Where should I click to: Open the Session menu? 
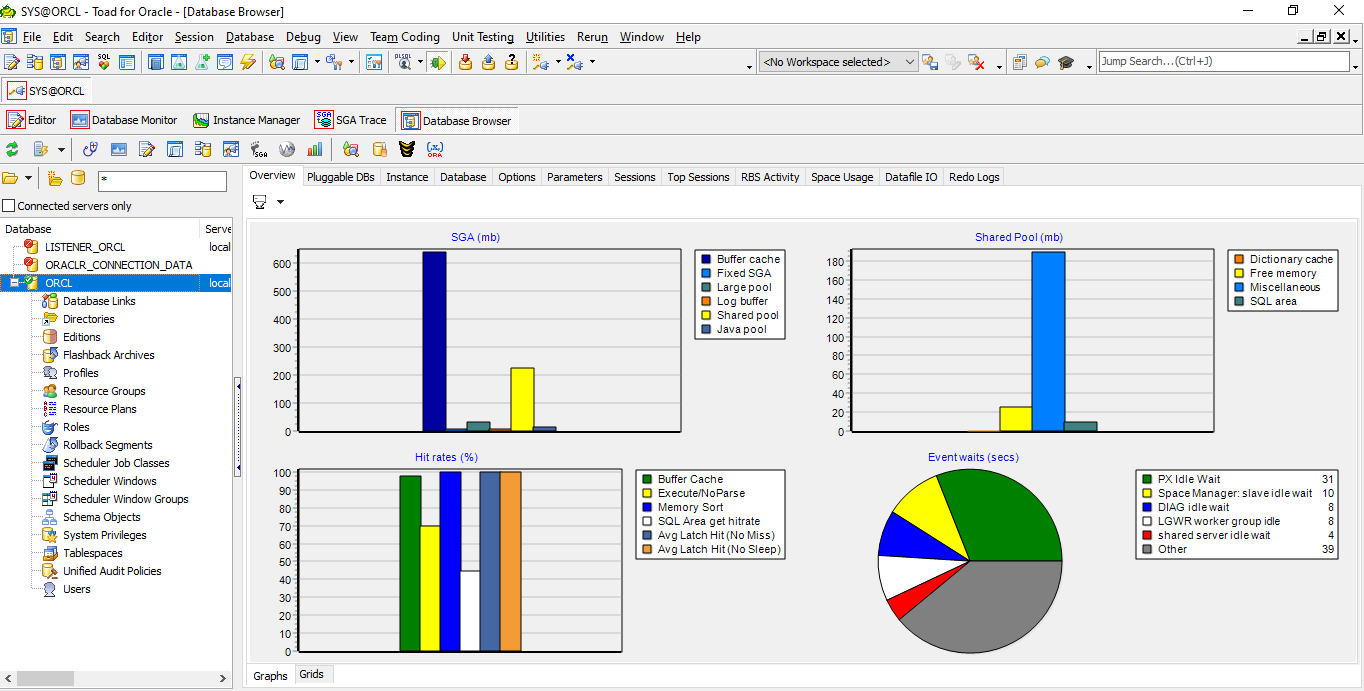(194, 37)
